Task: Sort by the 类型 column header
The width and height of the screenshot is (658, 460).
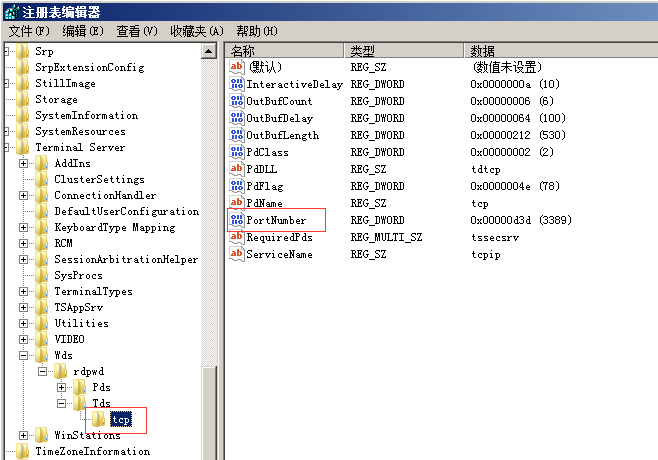Action: point(404,51)
